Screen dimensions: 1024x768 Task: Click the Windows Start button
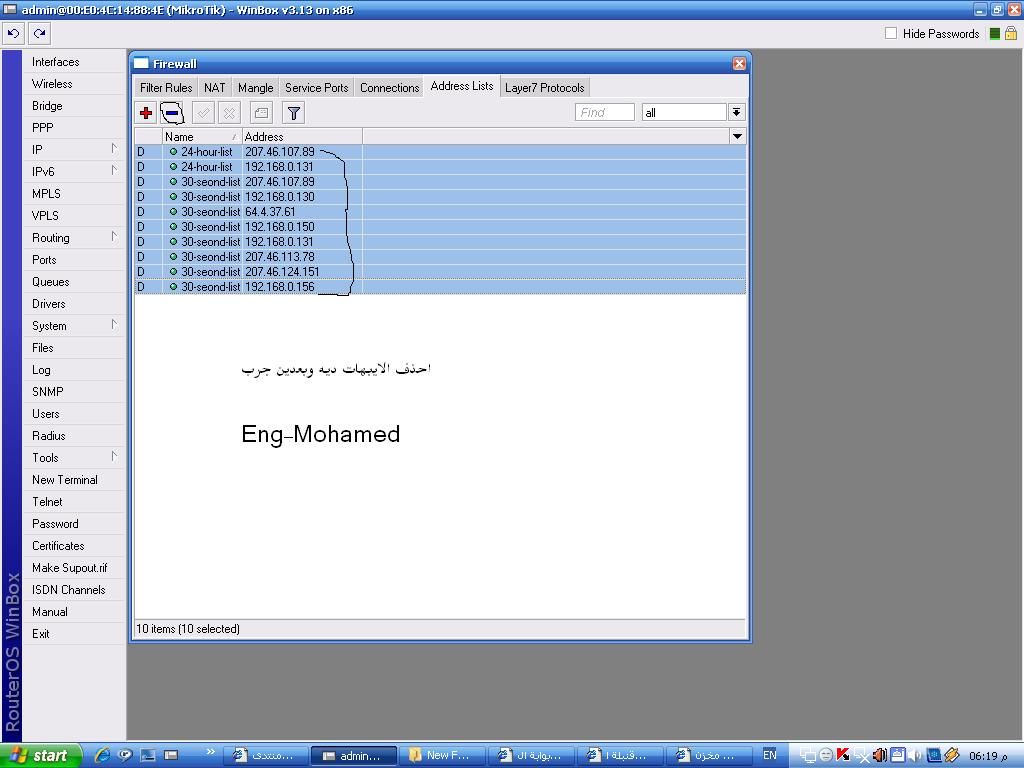click(x=41, y=756)
